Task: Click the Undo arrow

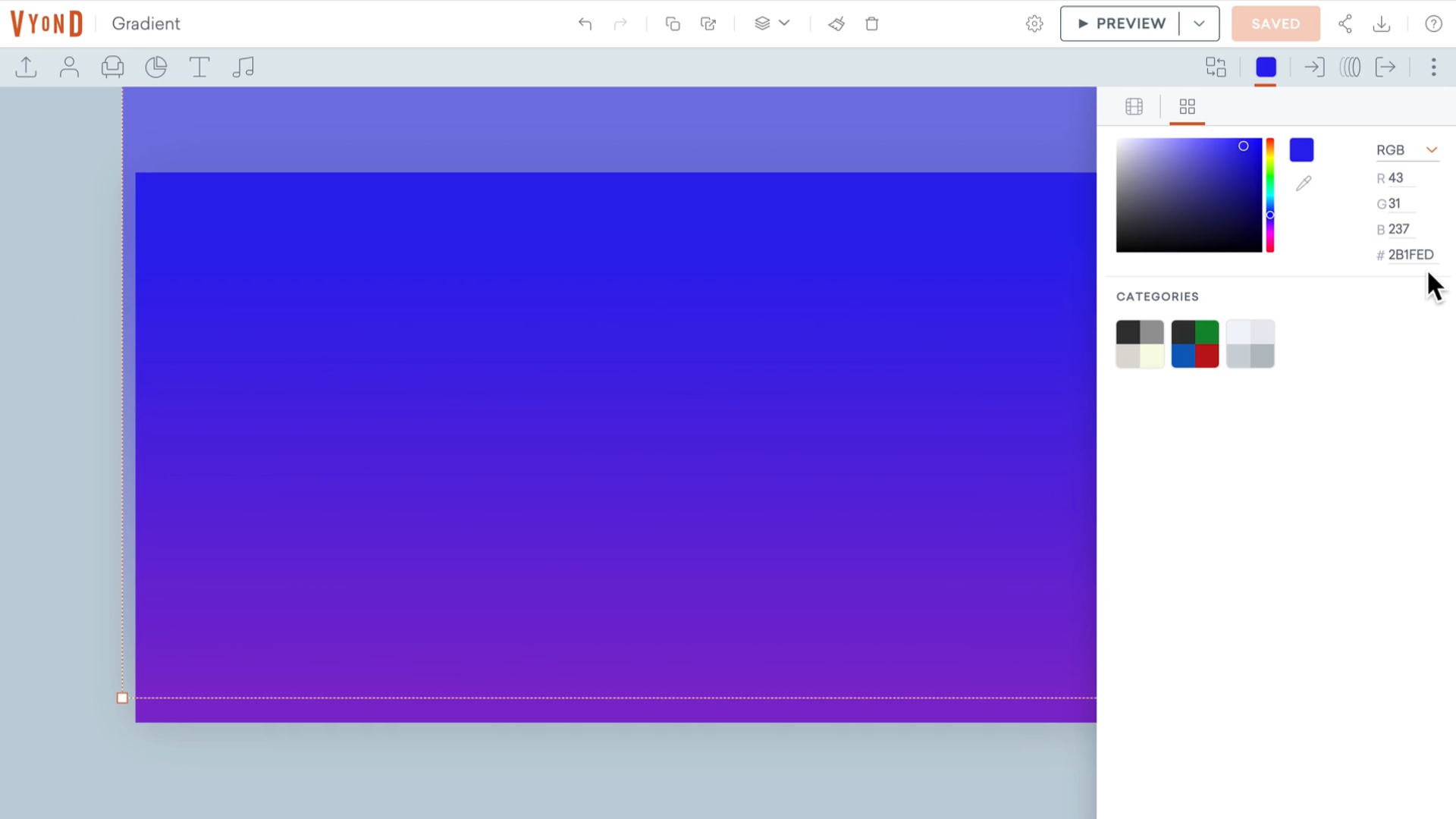Action: (x=585, y=24)
